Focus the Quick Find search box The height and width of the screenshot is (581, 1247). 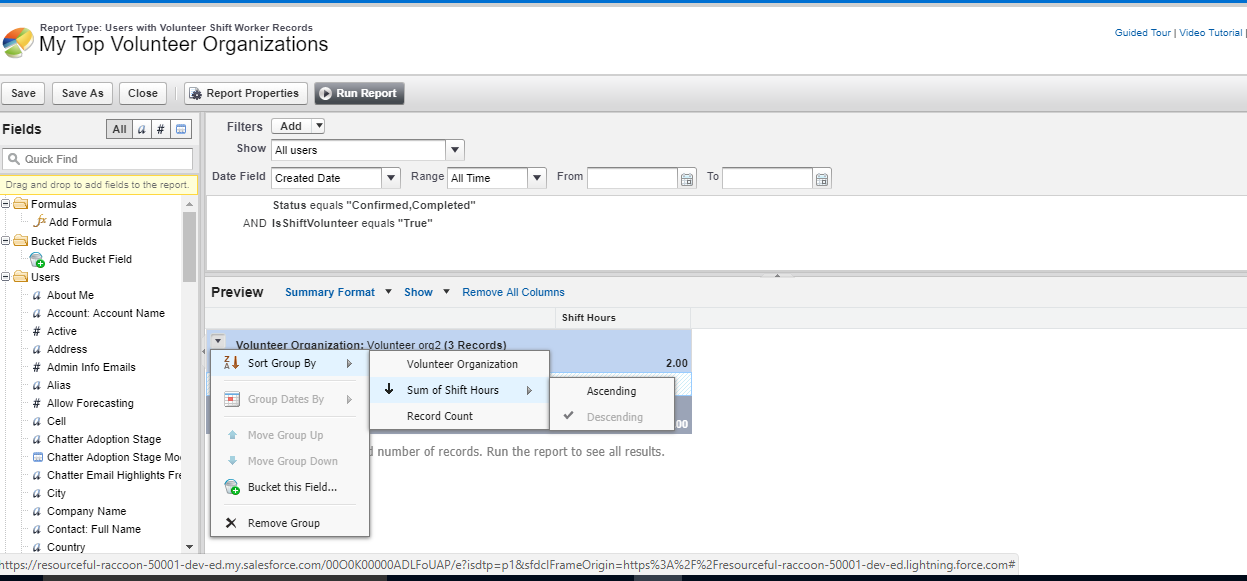97,159
